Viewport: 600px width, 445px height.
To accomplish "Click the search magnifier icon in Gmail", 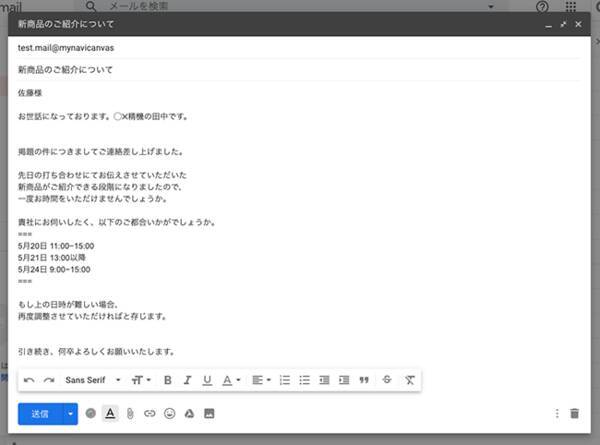I will pos(91,6).
